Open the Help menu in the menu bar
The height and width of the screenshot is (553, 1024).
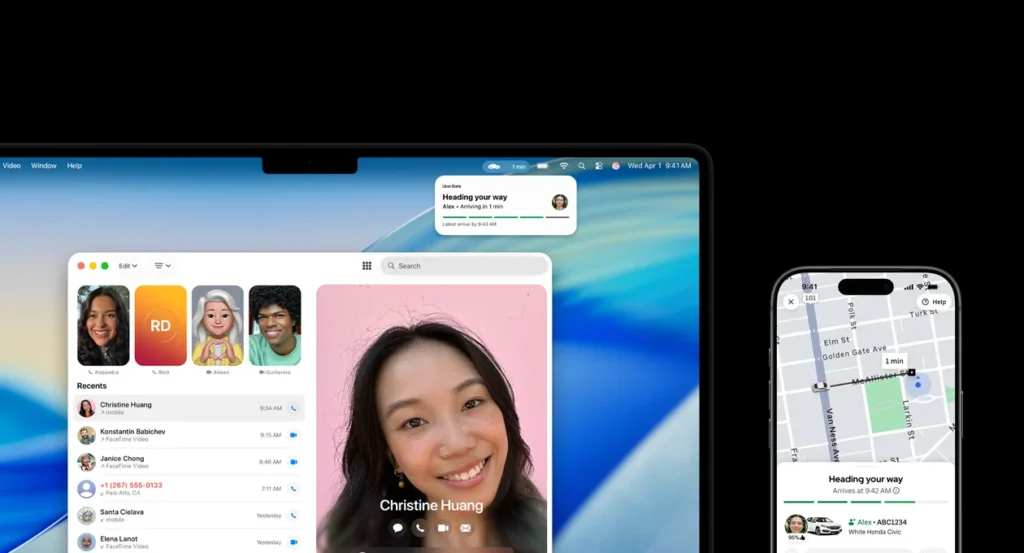(x=74, y=166)
